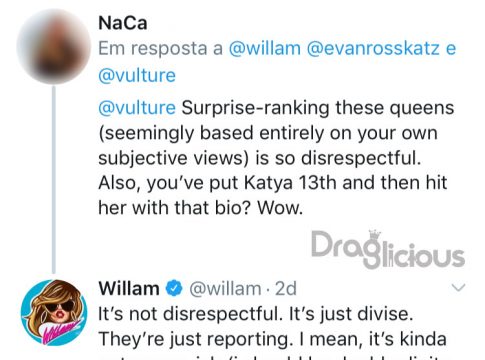Open the 2d timestamp on Willam's tweet

pyautogui.click(x=286, y=289)
